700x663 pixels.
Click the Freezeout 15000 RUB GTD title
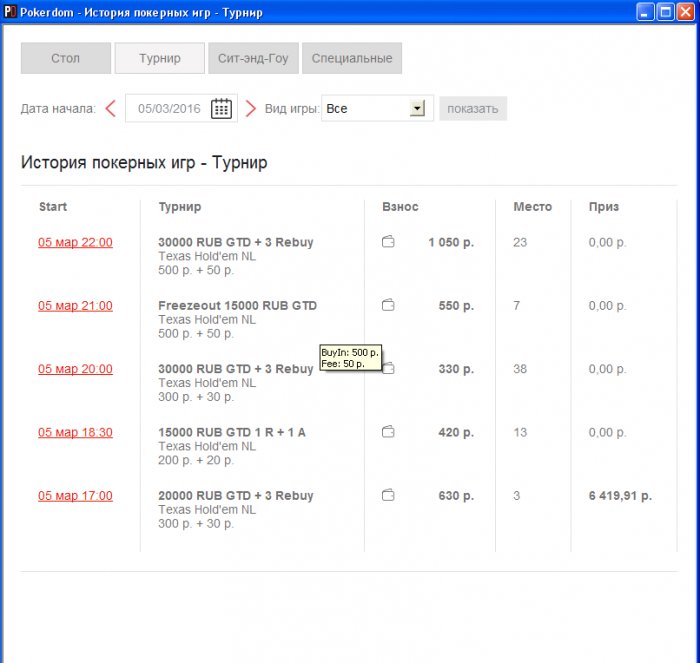(x=238, y=305)
